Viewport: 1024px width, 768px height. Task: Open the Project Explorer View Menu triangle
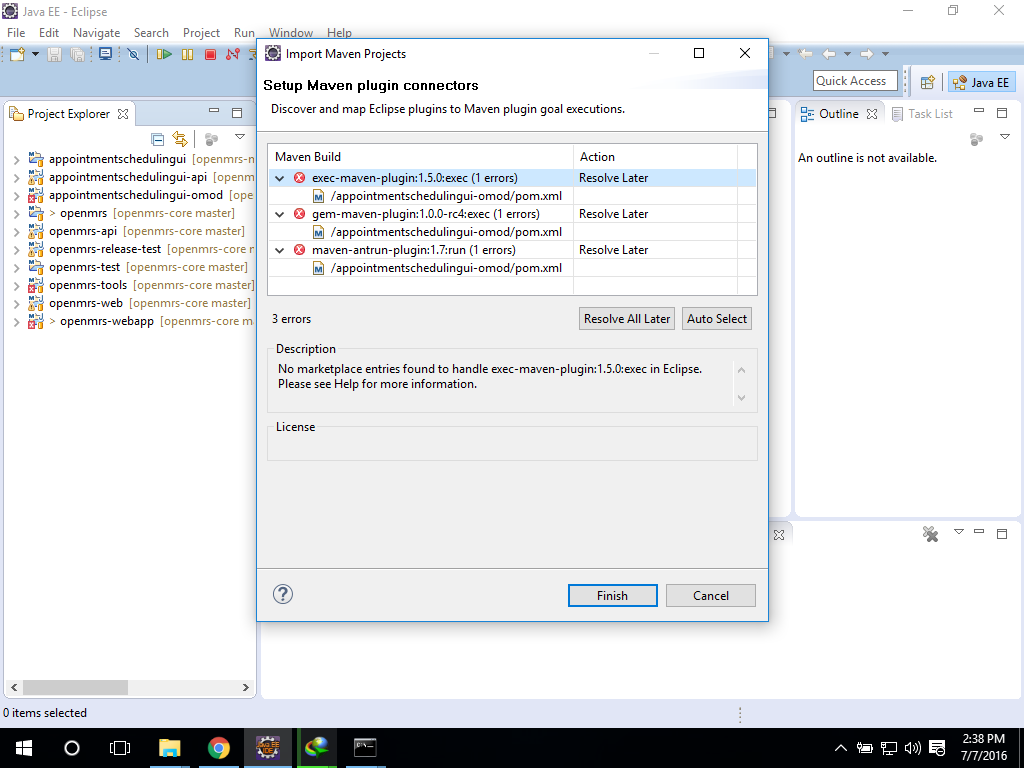coord(240,137)
